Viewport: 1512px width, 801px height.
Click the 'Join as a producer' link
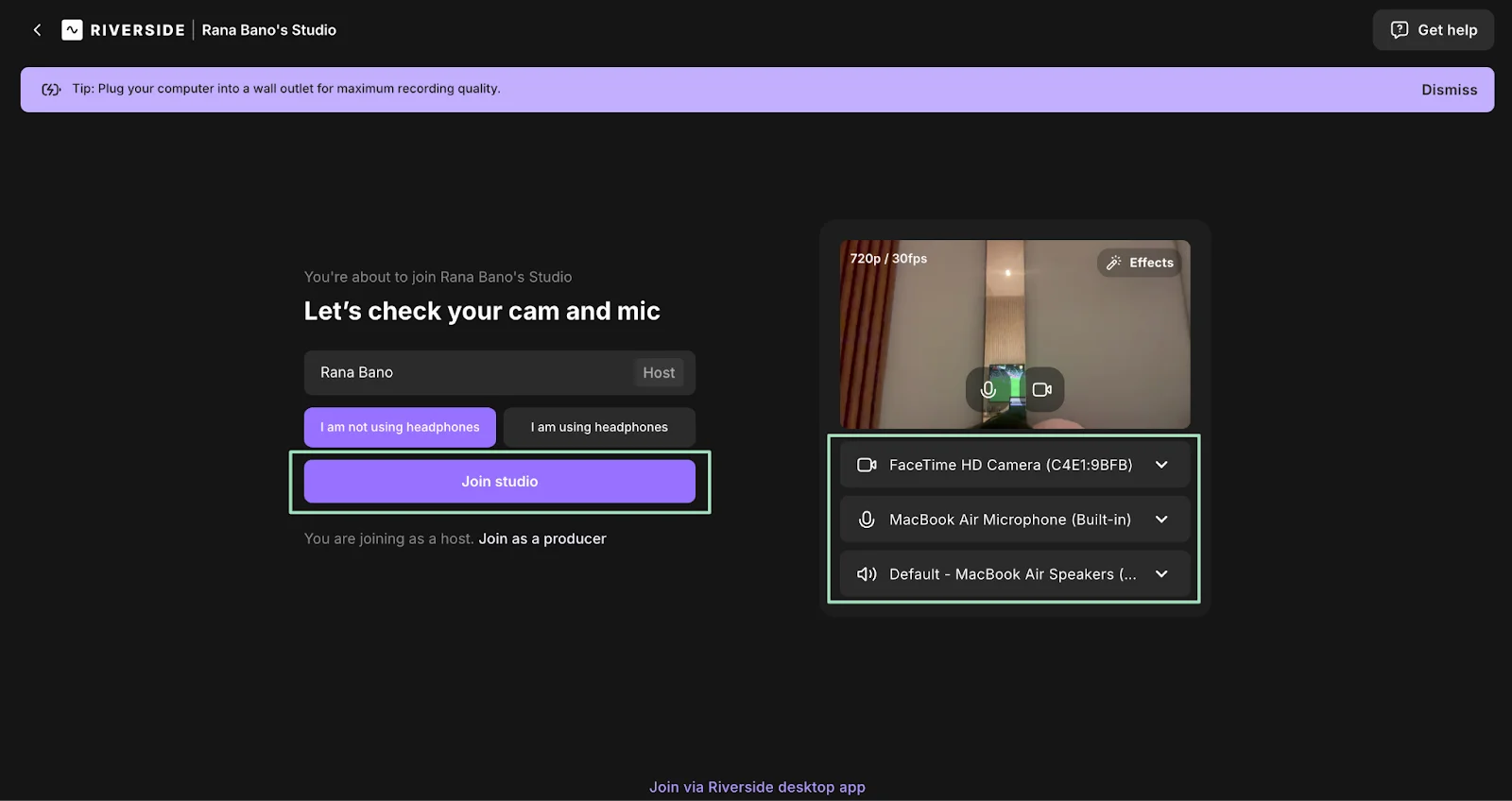pos(542,538)
